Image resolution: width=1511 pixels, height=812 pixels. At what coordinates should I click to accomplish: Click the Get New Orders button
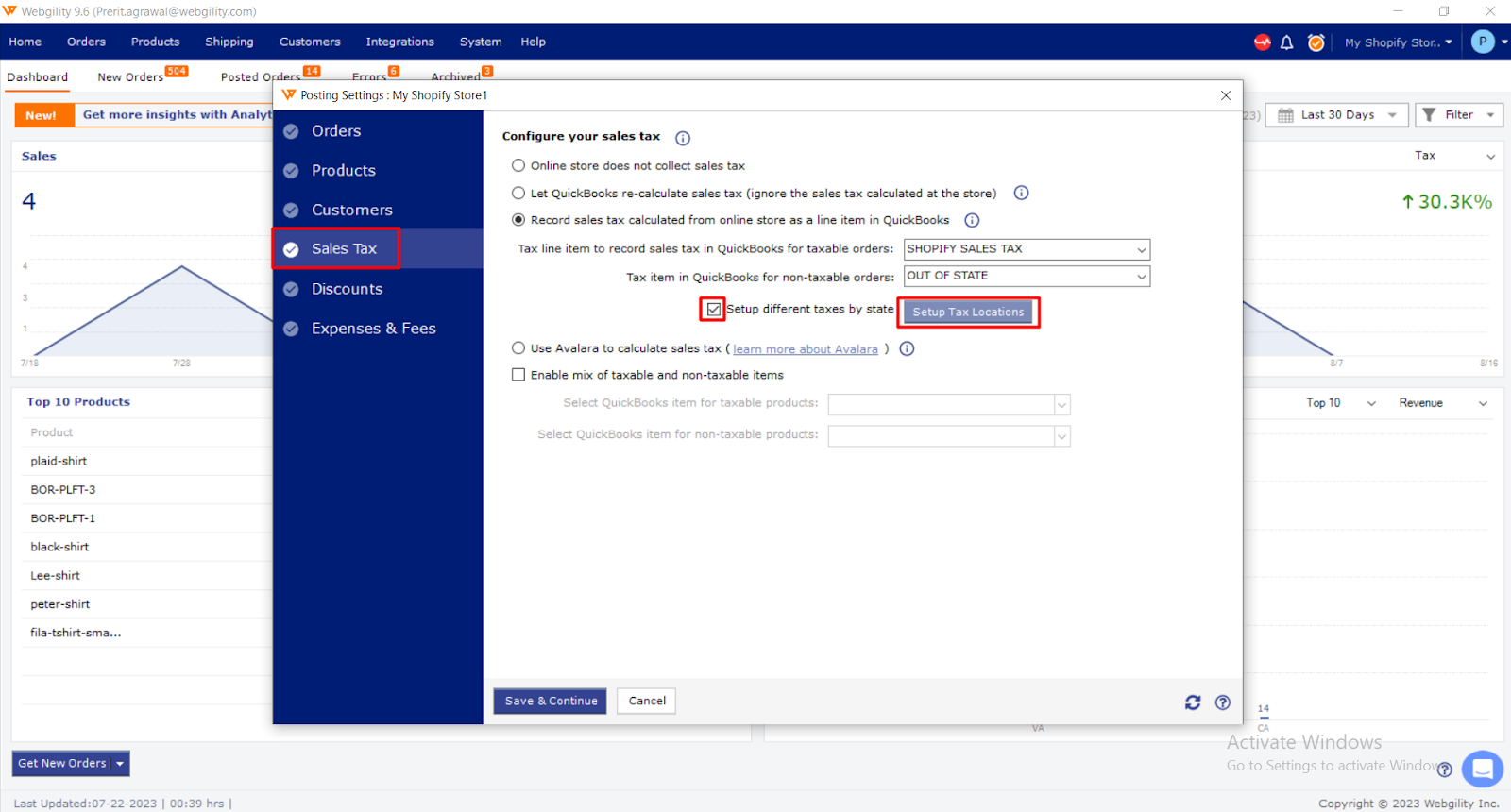click(x=62, y=764)
